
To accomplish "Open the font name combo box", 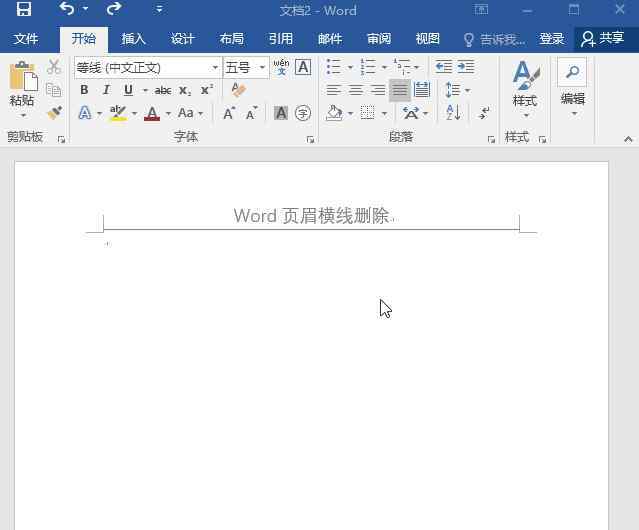I will pos(148,67).
